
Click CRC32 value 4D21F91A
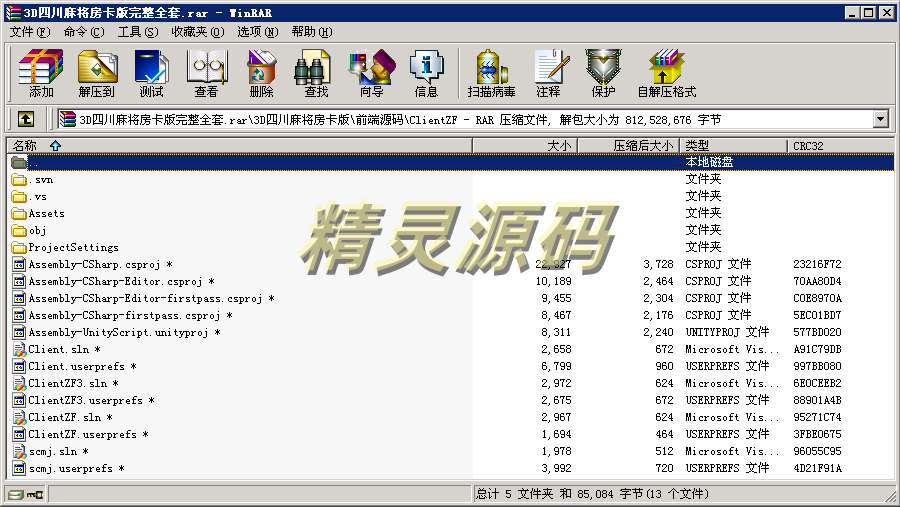click(817, 468)
